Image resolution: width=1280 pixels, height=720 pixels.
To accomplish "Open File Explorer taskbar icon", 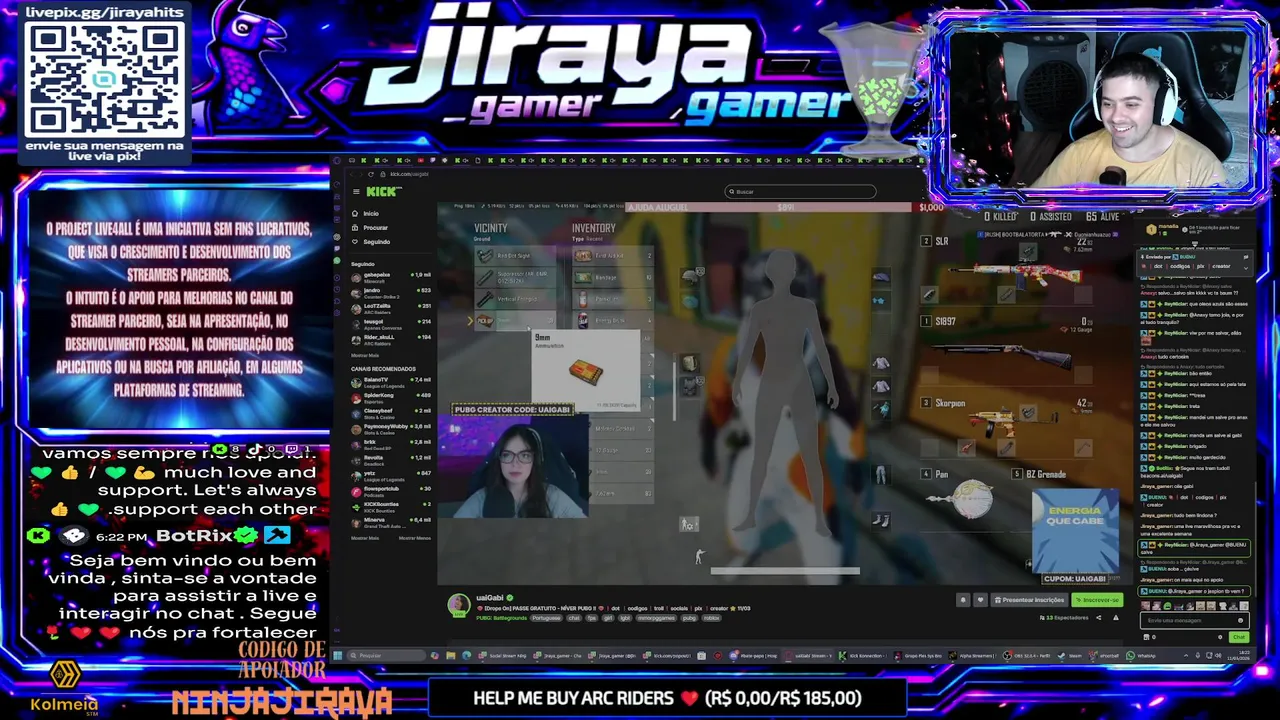I will [450, 656].
